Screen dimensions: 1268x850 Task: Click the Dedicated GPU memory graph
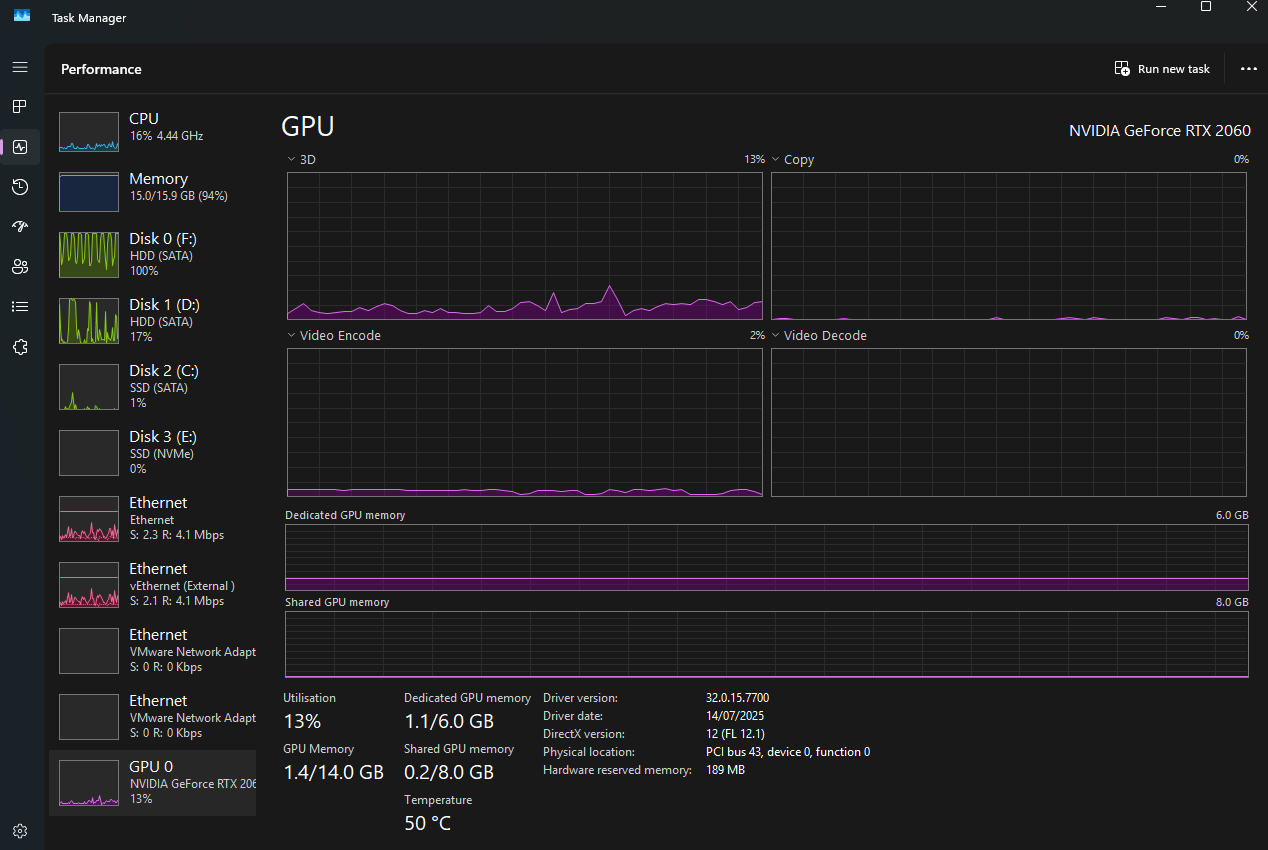(767, 558)
